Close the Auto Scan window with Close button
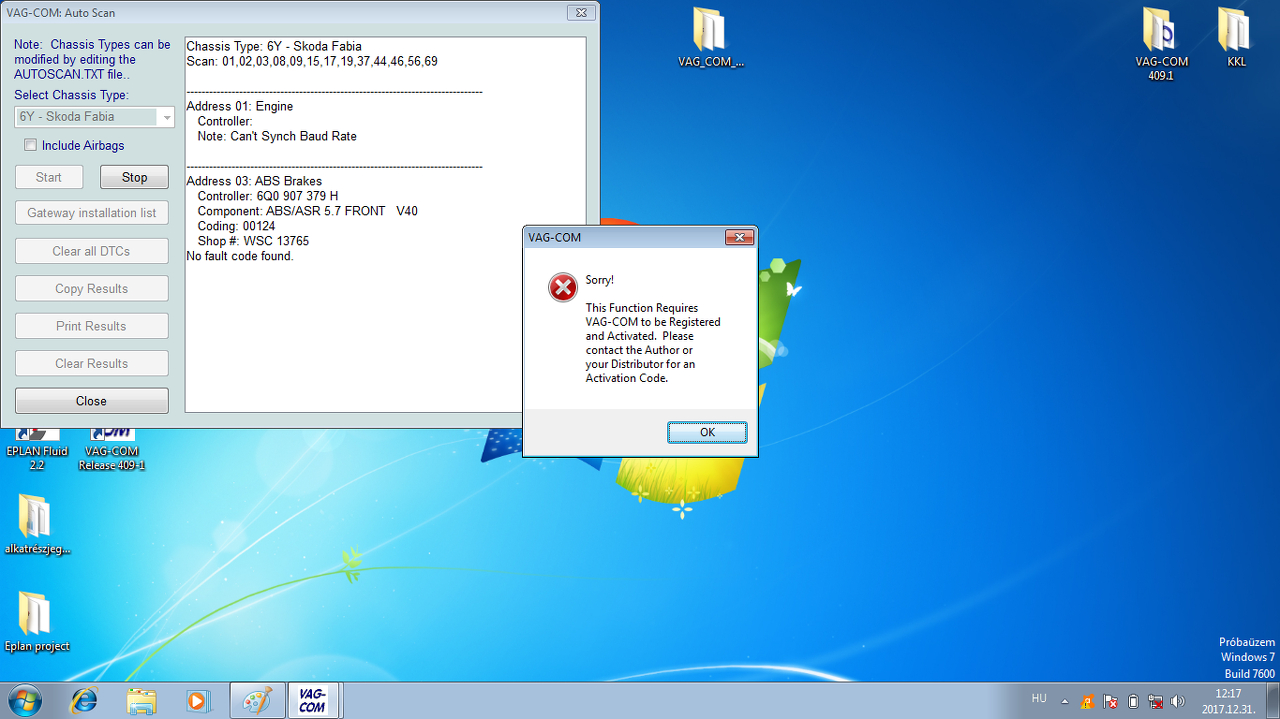Screen dimensions: 1280x719 [x=92, y=401]
